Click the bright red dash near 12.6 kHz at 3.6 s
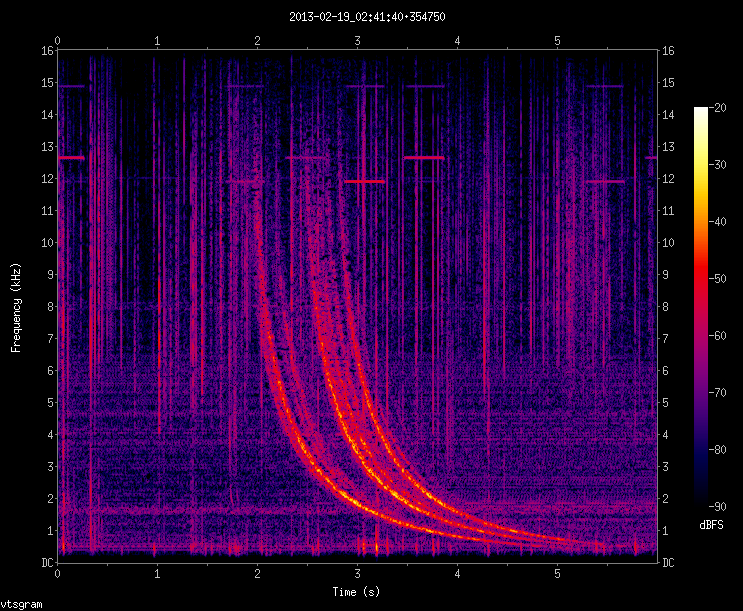The height and width of the screenshot is (611, 743). (423, 158)
